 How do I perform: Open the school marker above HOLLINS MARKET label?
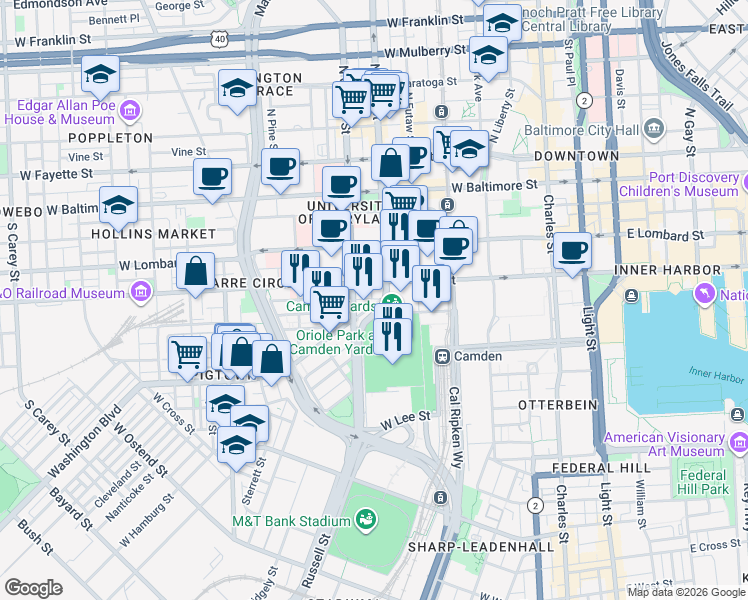click(118, 206)
